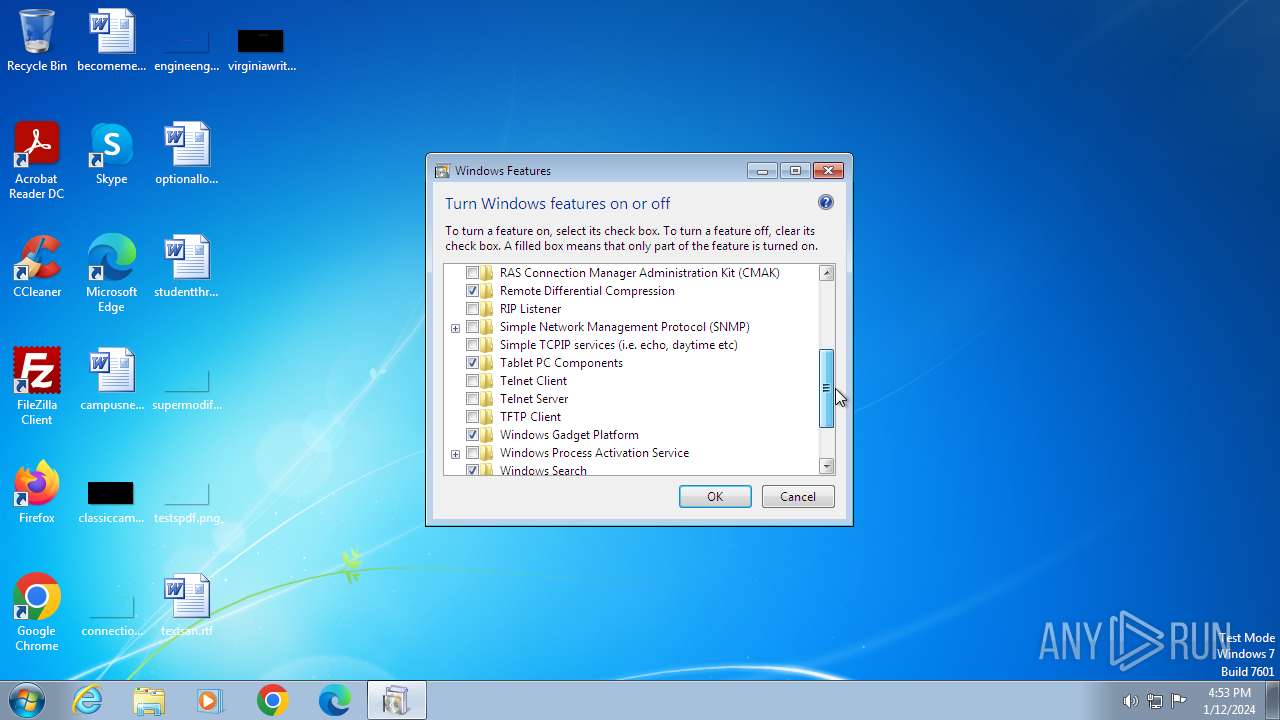Uncheck Windows Gadget Platform
Viewport: 1280px width, 720px height.
[473, 435]
